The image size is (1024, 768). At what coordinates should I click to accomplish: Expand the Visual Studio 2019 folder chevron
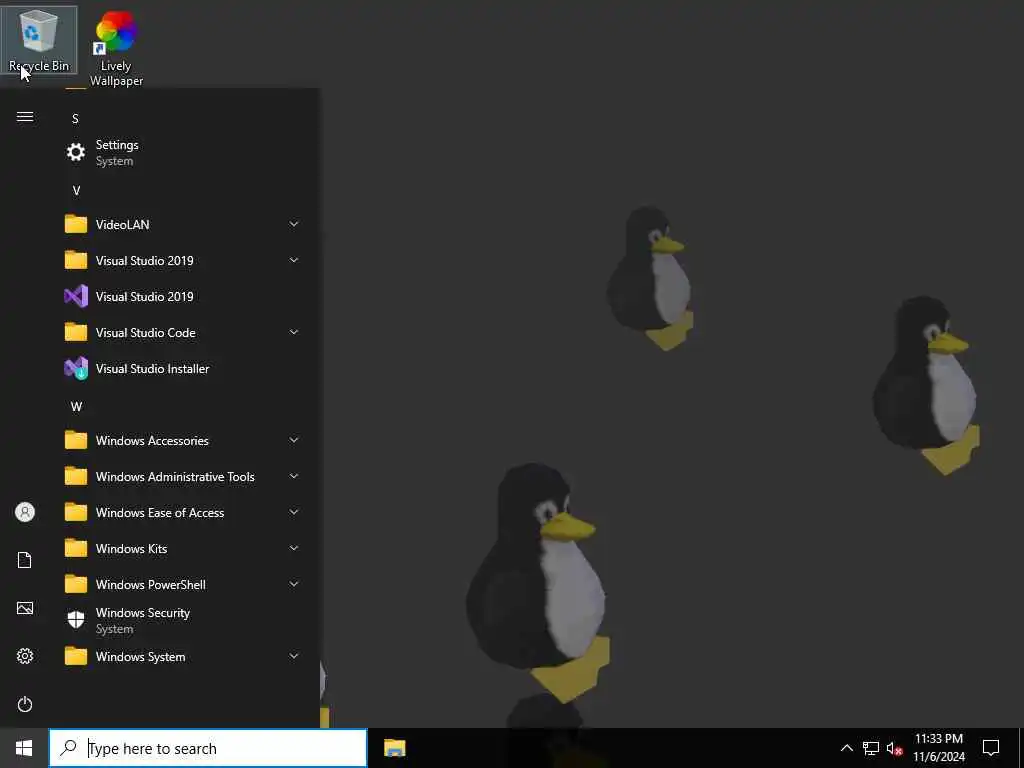point(294,260)
